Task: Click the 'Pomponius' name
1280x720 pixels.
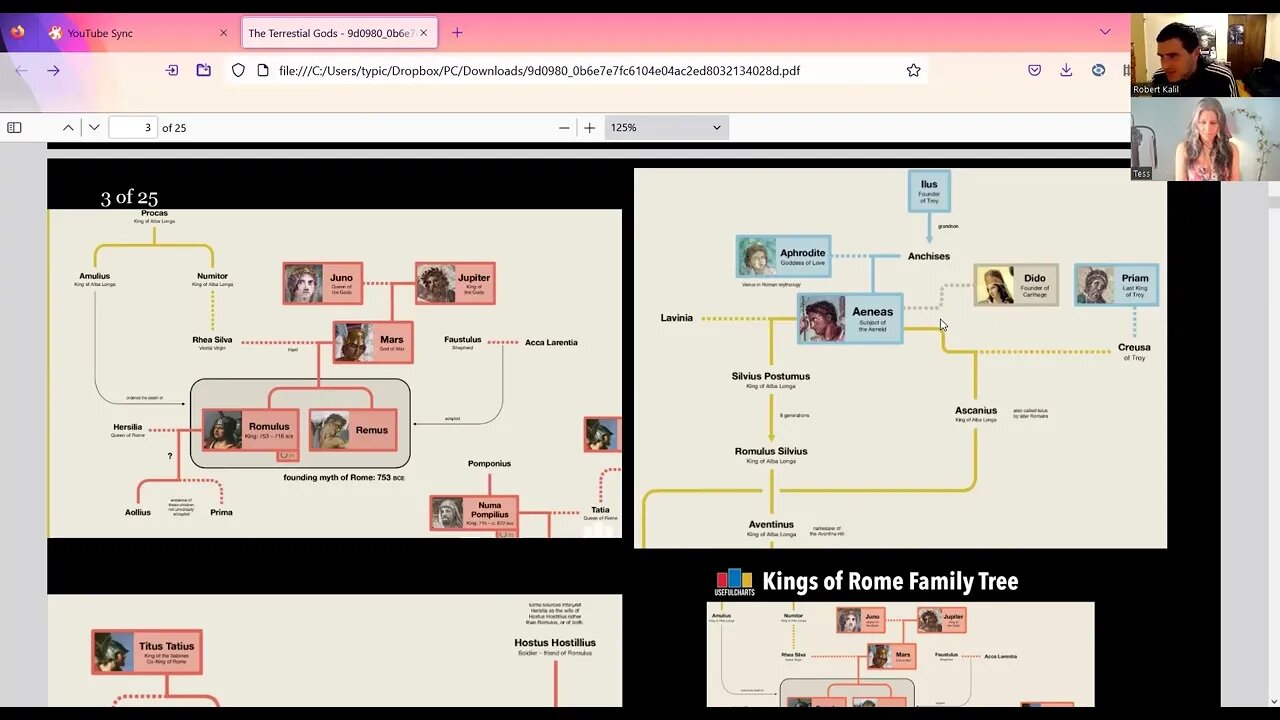Action: pyautogui.click(x=489, y=463)
